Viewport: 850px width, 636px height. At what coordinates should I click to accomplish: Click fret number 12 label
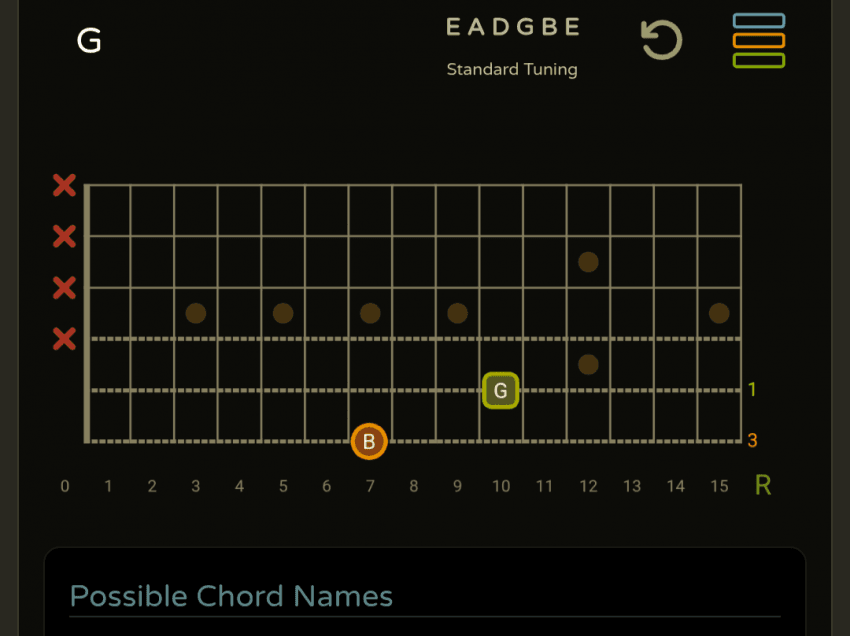coord(588,487)
